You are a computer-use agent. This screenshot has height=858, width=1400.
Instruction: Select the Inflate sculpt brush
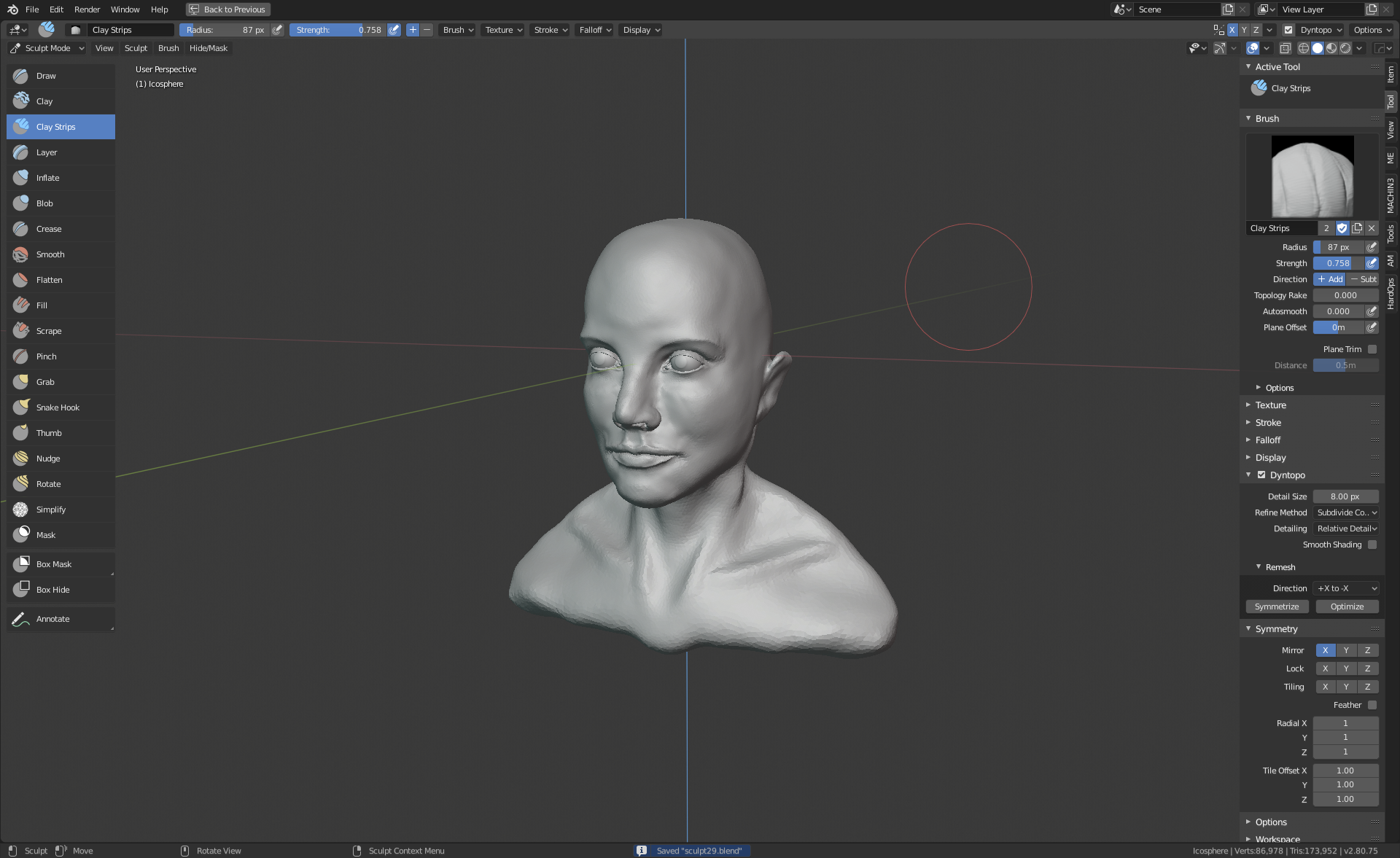tap(48, 178)
